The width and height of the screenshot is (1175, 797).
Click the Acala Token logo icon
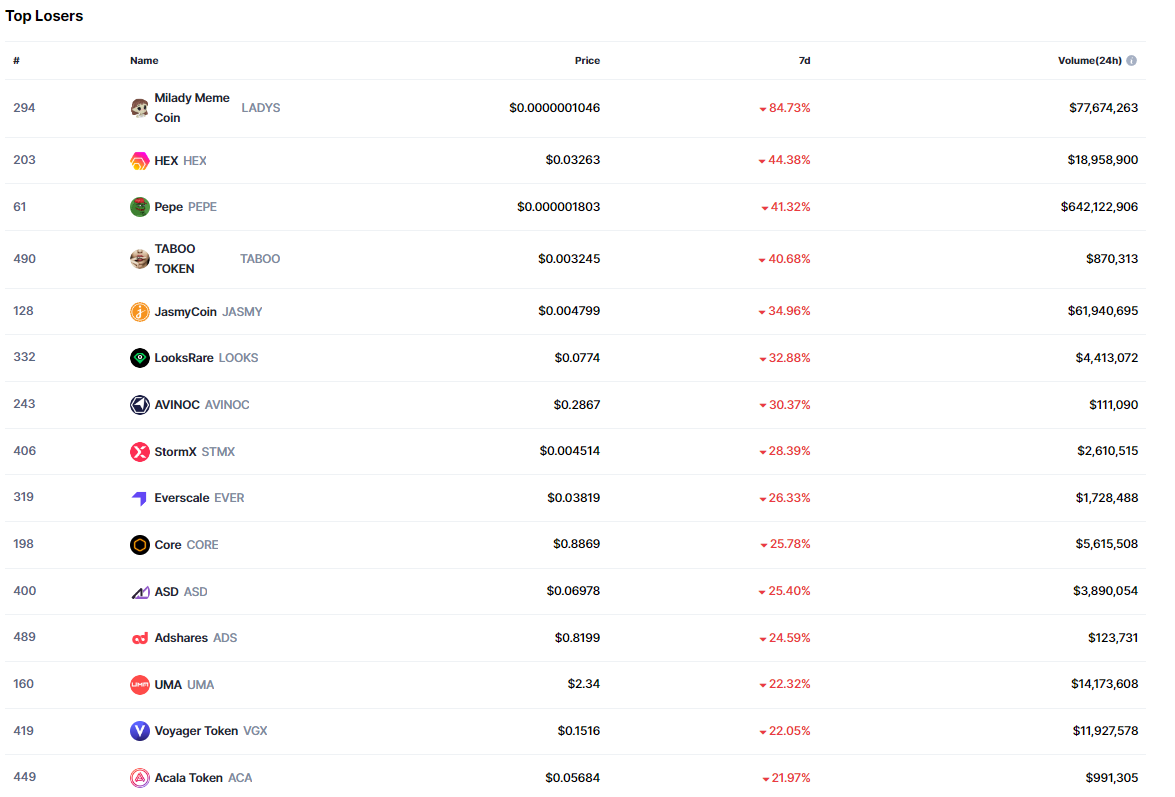coord(140,778)
